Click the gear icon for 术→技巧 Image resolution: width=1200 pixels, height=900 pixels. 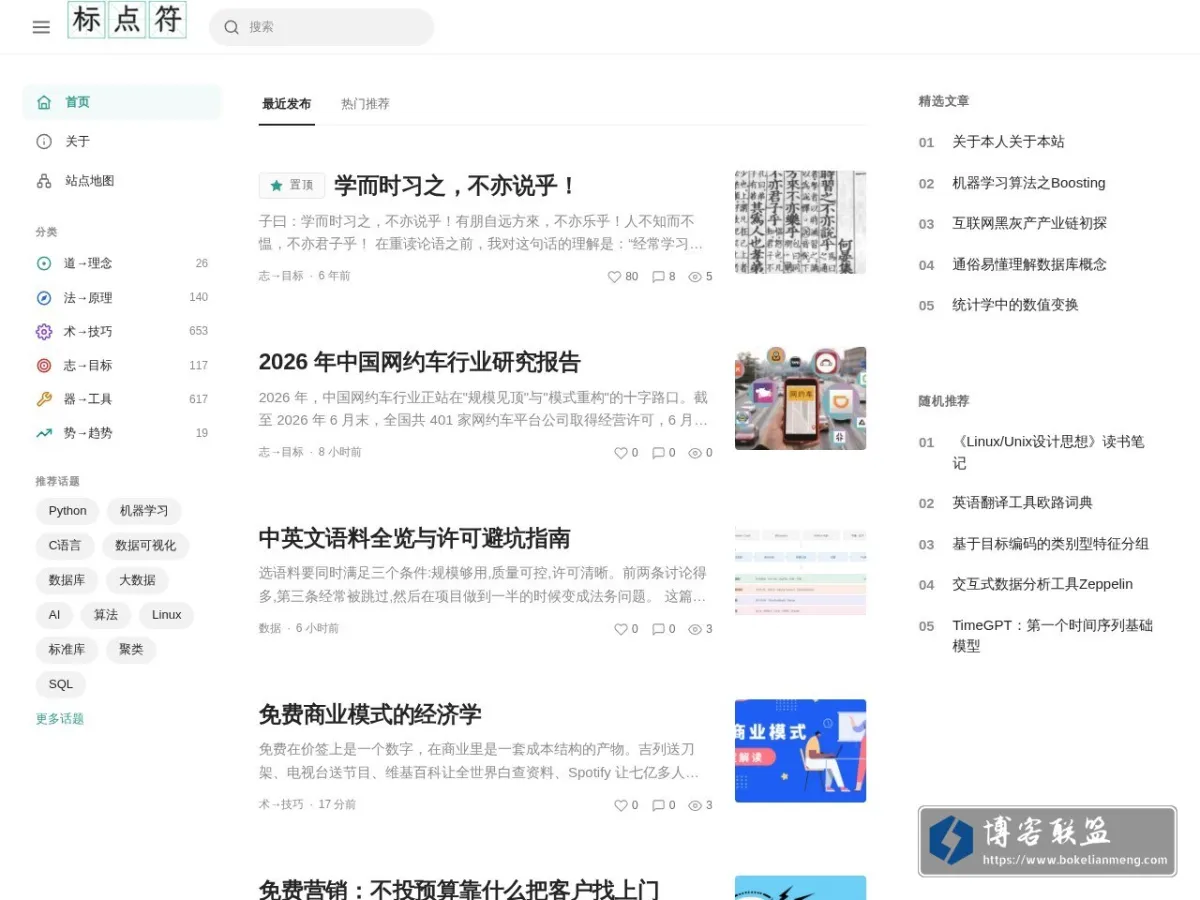(x=44, y=331)
